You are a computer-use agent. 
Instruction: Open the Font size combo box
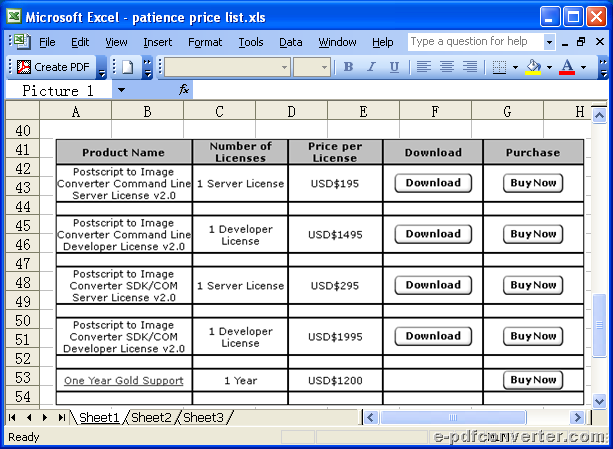(312, 68)
